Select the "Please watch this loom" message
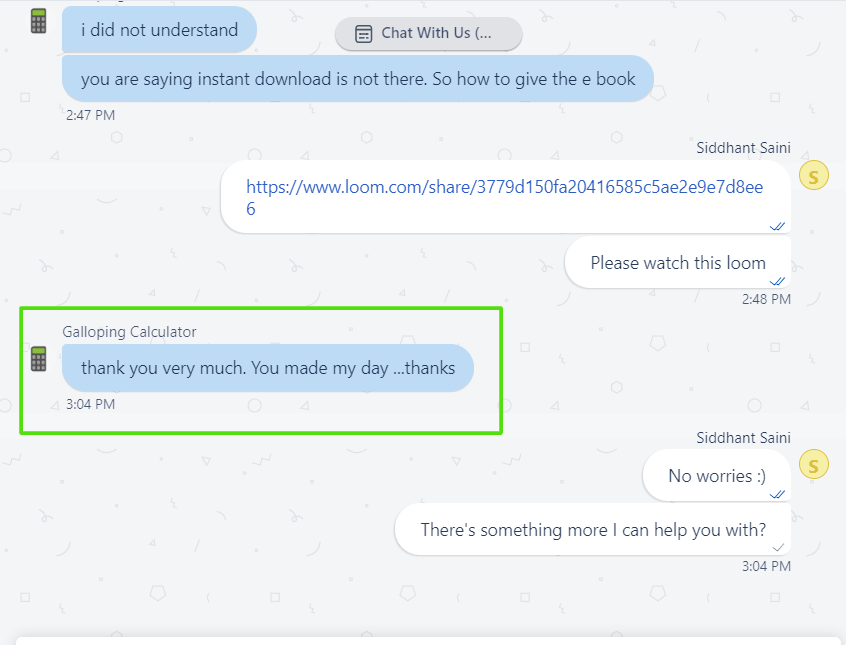846x645 pixels. 677,263
